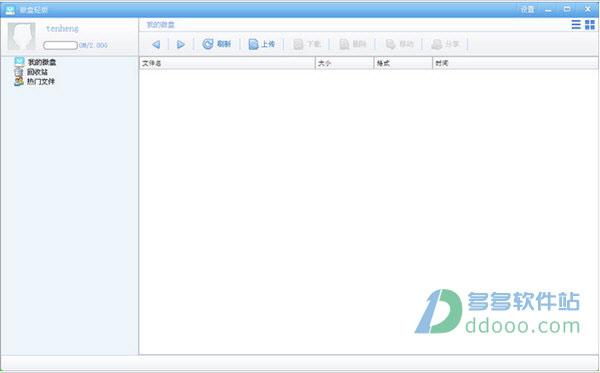Sort by time column (时间)
The image size is (600, 373).
click(x=515, y=63)
